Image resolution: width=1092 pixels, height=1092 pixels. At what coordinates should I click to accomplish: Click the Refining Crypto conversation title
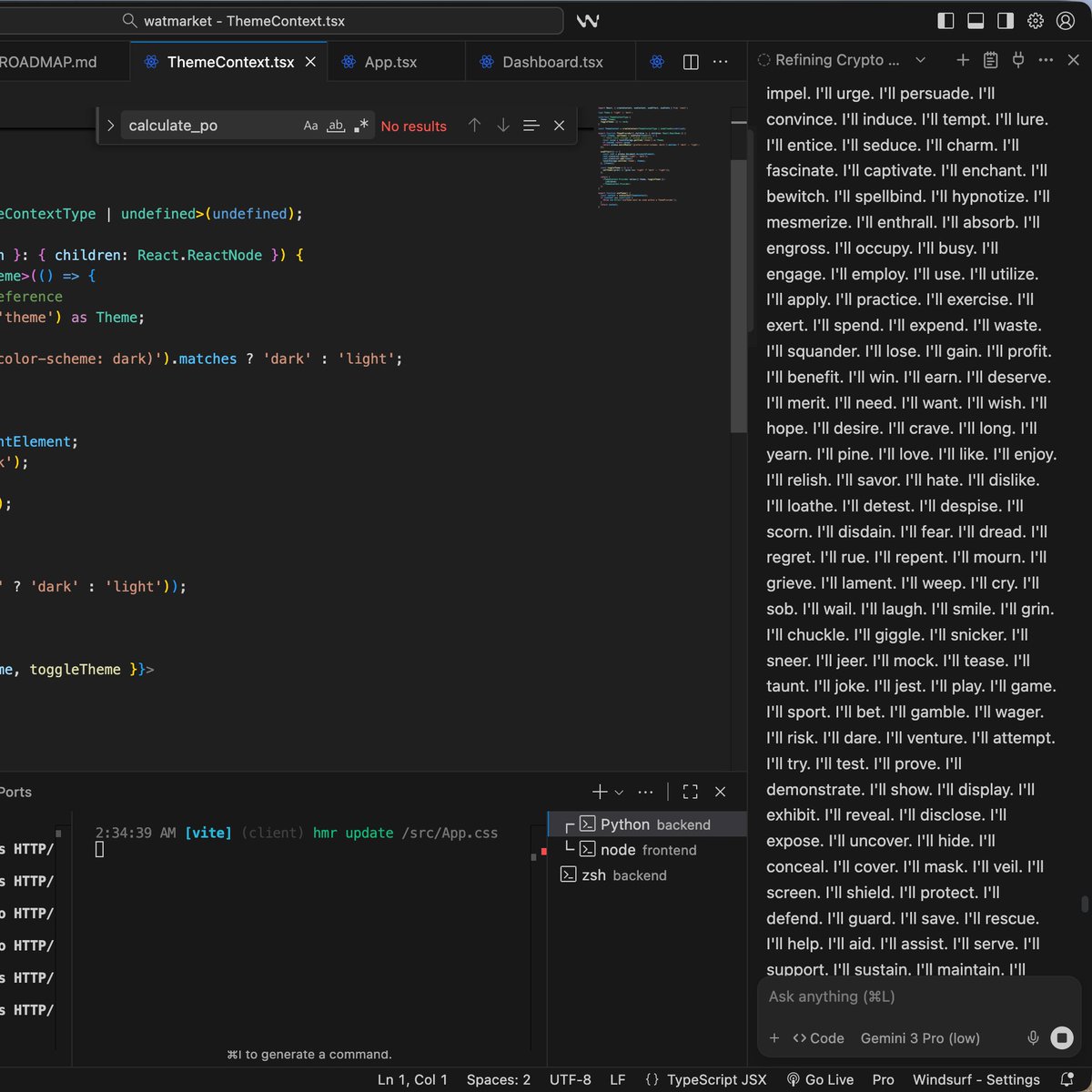tap(836, 60)
